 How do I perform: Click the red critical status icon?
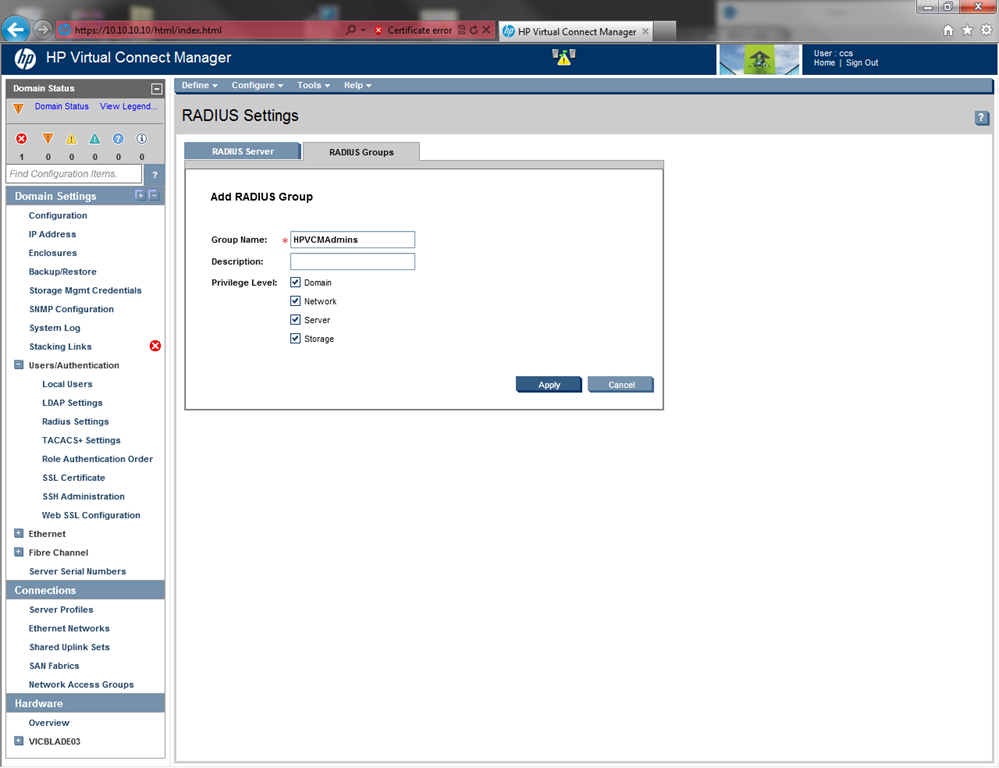22,138
